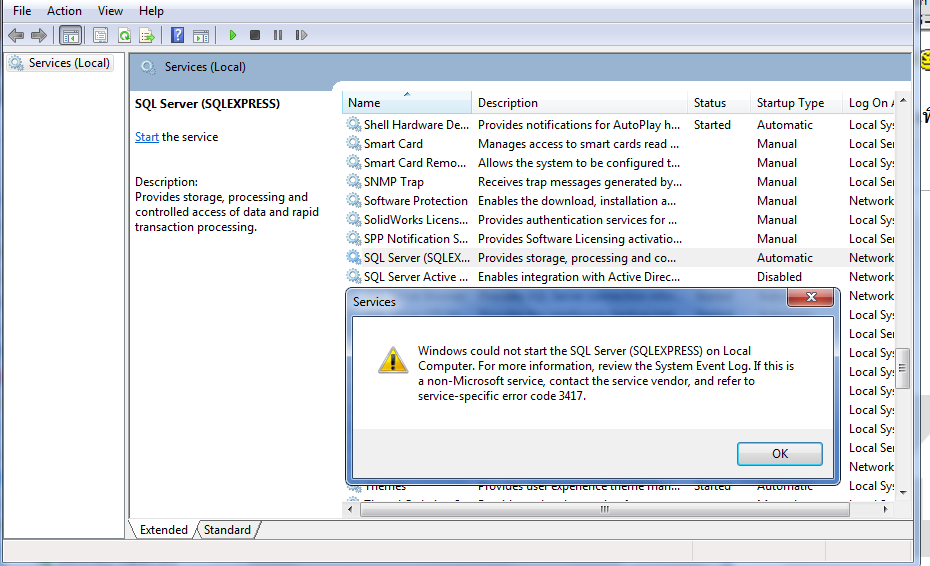
Task: Select the Software Protection service name
Action: pos(416,201)
